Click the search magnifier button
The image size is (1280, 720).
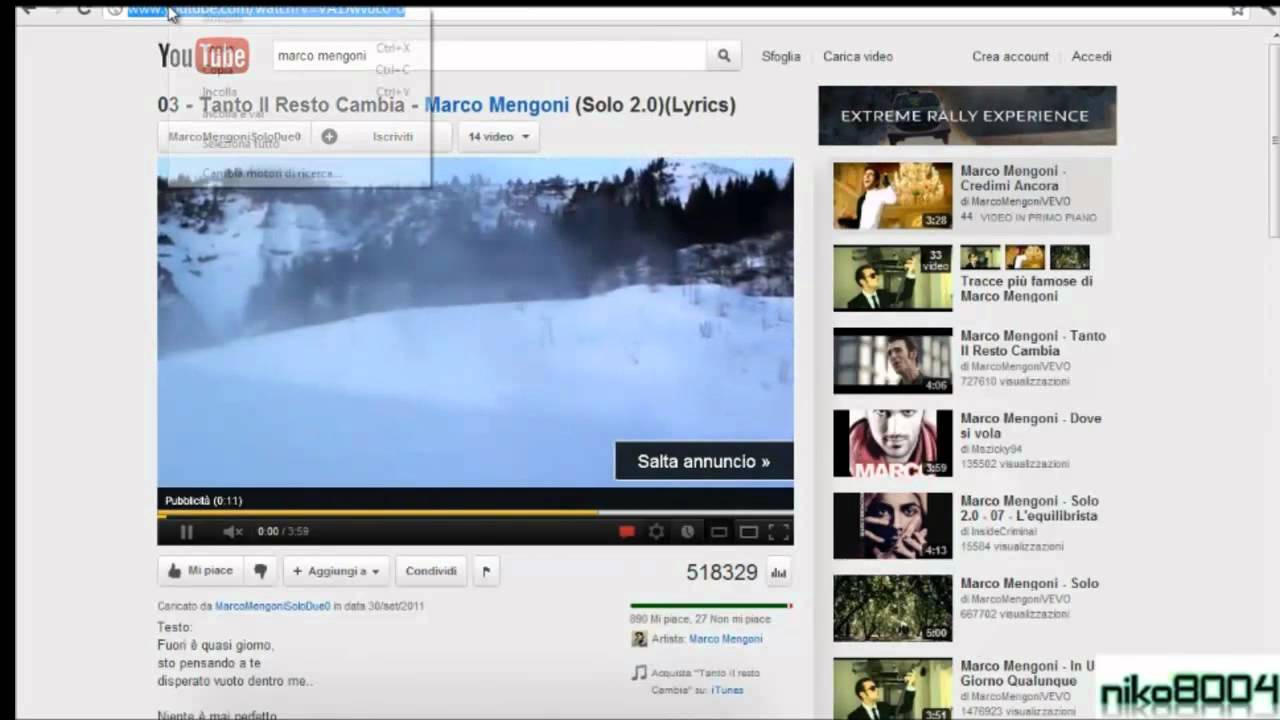tap(724, 56)
